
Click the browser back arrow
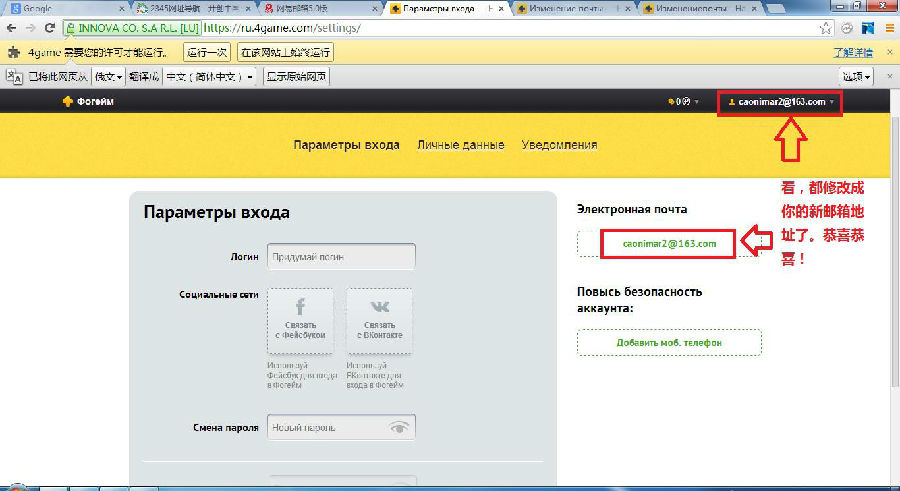click(10, 28)
